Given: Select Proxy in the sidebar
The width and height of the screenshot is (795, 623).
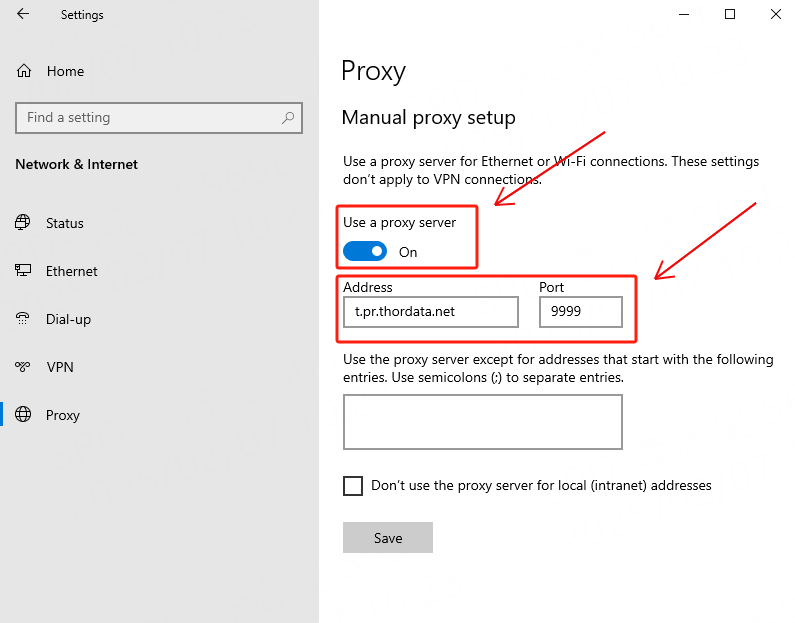Looking at the screenshot, I should pos(63,415).
